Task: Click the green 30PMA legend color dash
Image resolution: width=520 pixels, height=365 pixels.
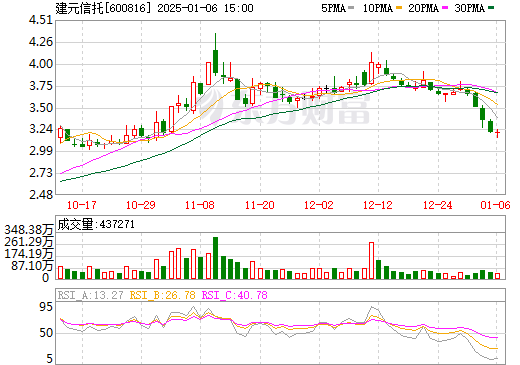Action: [x=491, y=7]
